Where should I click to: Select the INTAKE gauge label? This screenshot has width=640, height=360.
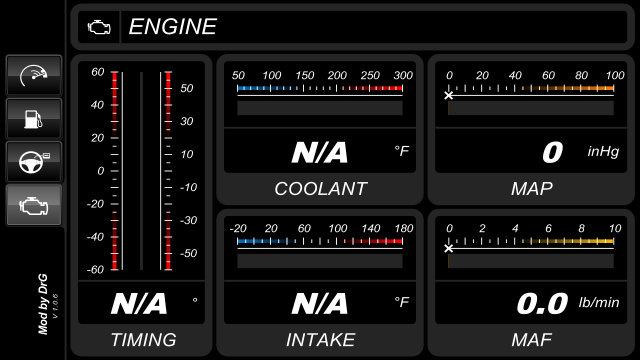[320, 340]
